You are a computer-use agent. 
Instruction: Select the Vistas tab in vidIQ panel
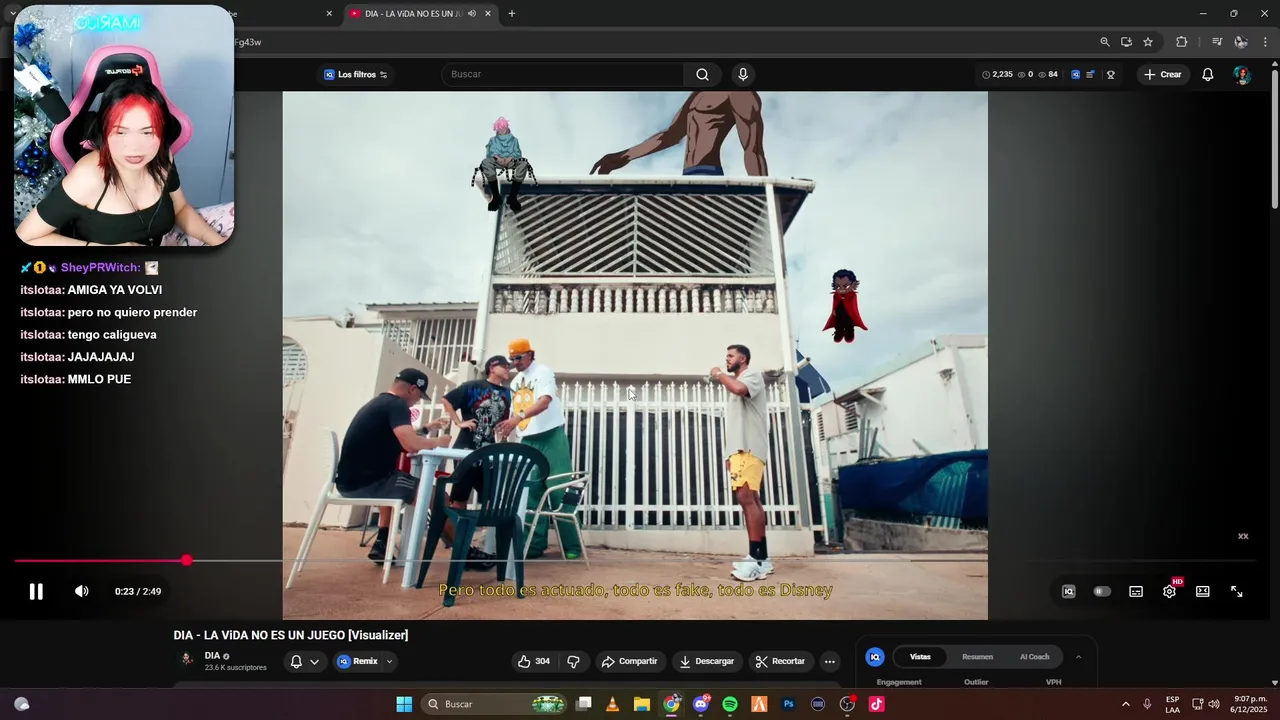click(x=920, y=657)
